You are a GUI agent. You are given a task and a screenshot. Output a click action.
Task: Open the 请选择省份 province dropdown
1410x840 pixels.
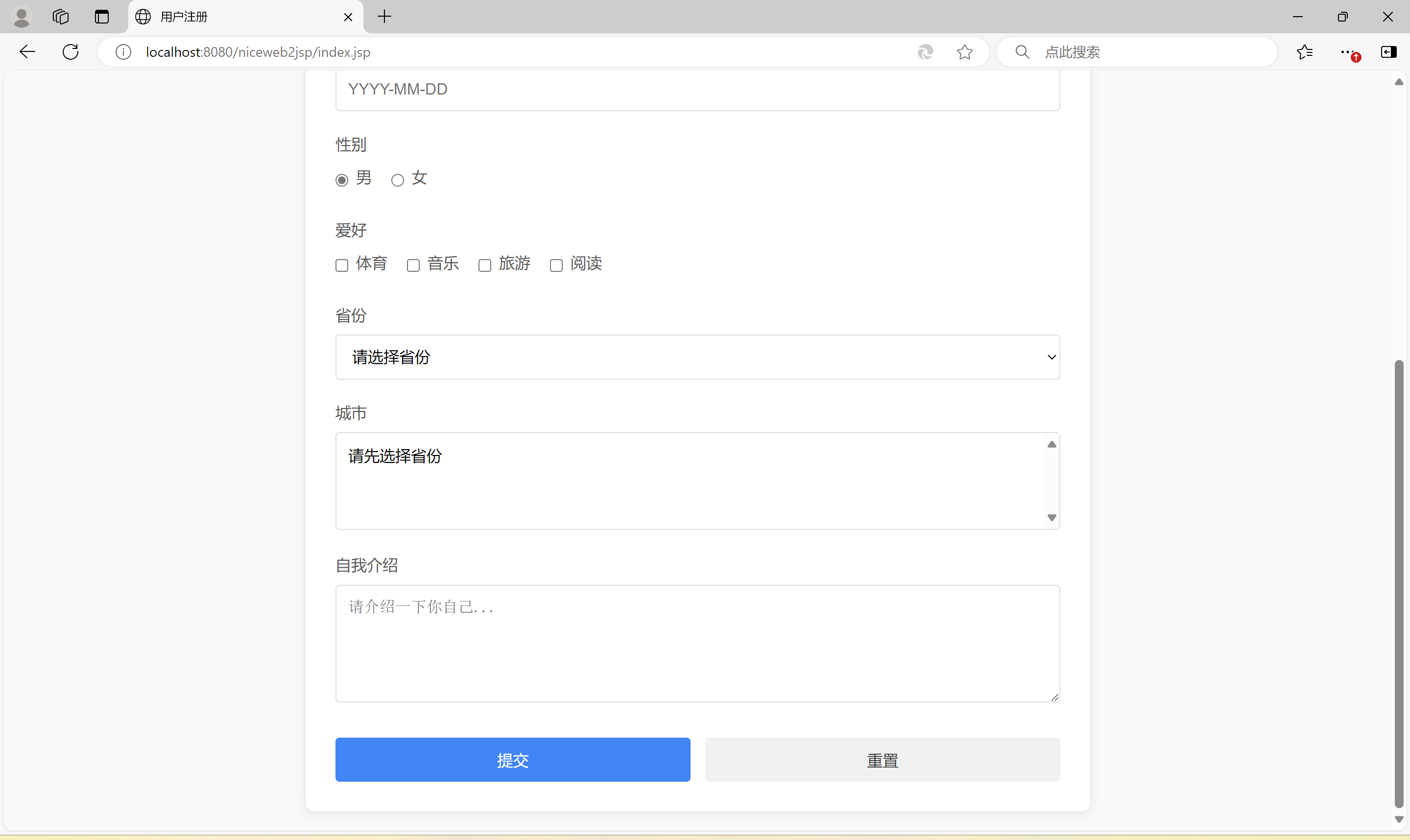(x=697, y=357)
